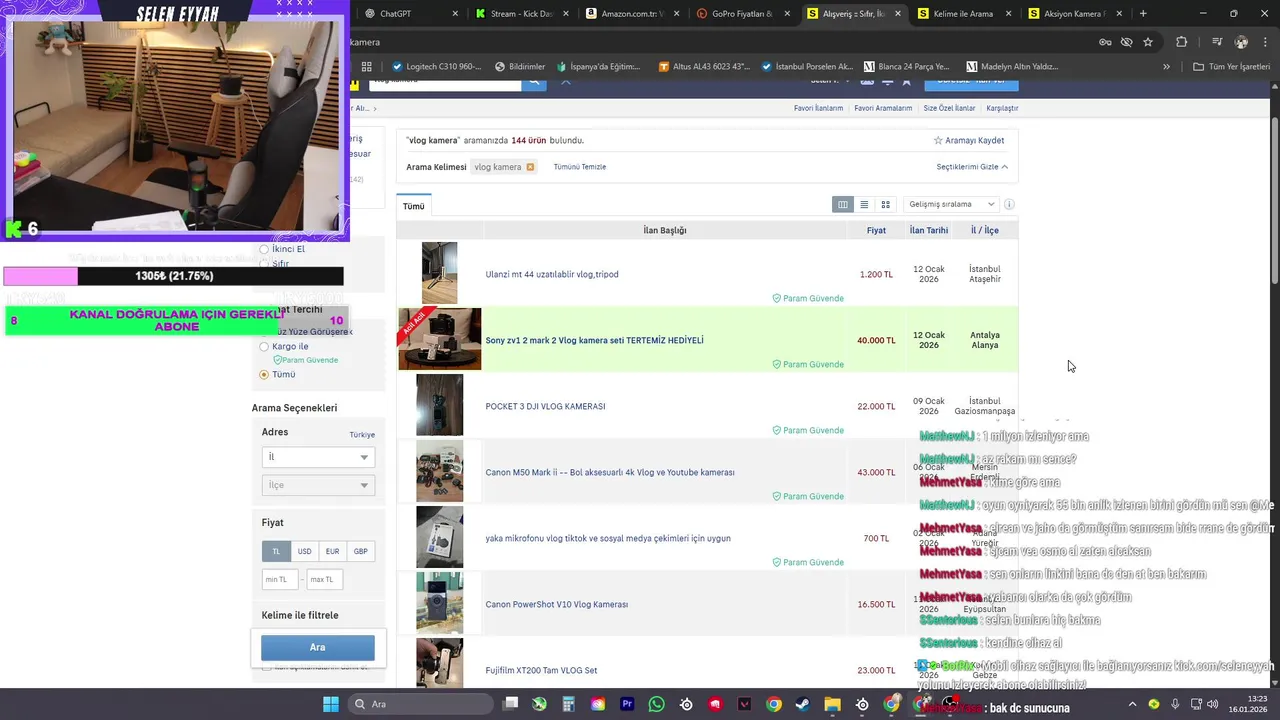Open the İl province dropdown
This screenshot has height=720, width=1280.
318,457
